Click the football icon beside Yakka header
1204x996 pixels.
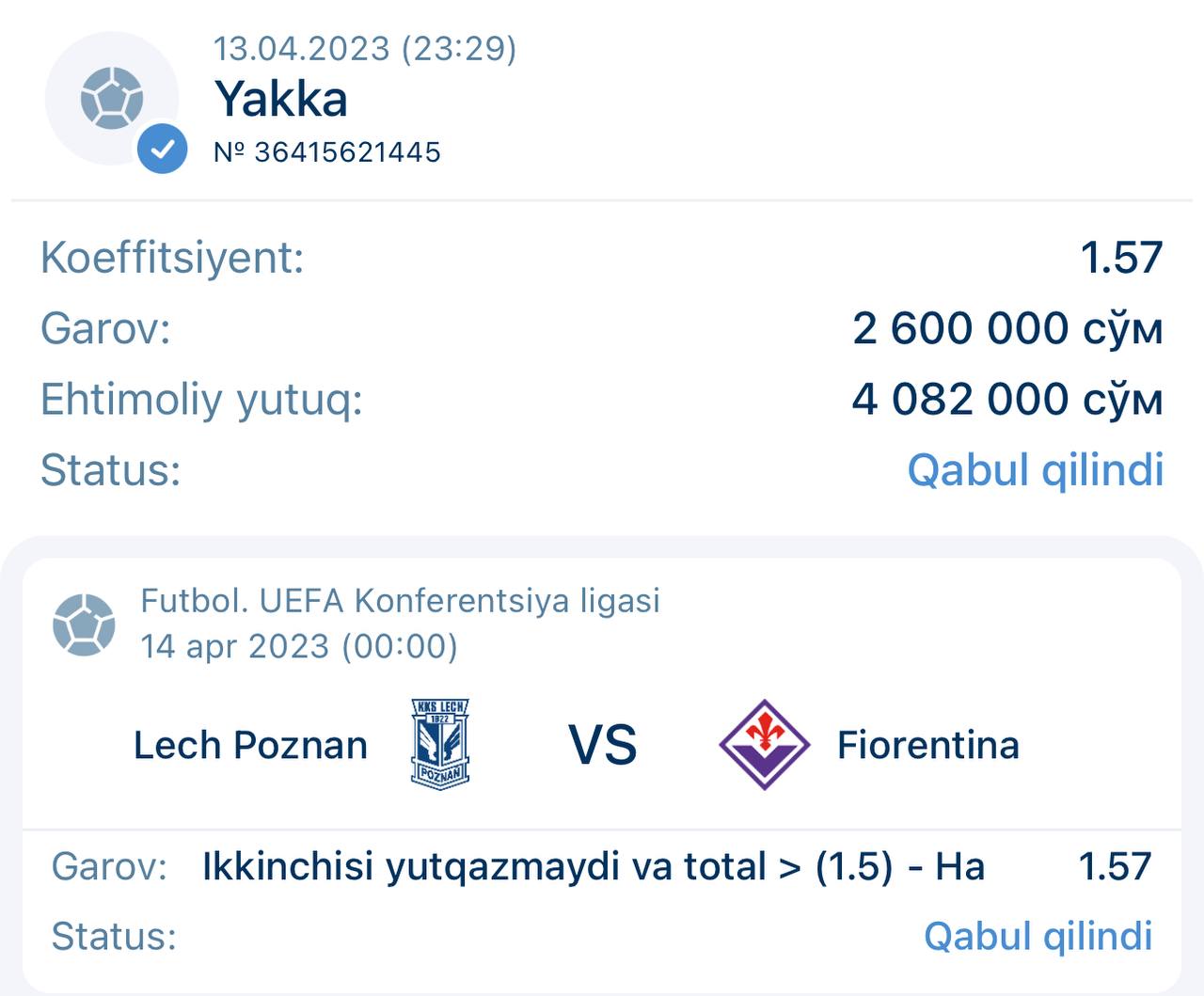coord(111,97)
